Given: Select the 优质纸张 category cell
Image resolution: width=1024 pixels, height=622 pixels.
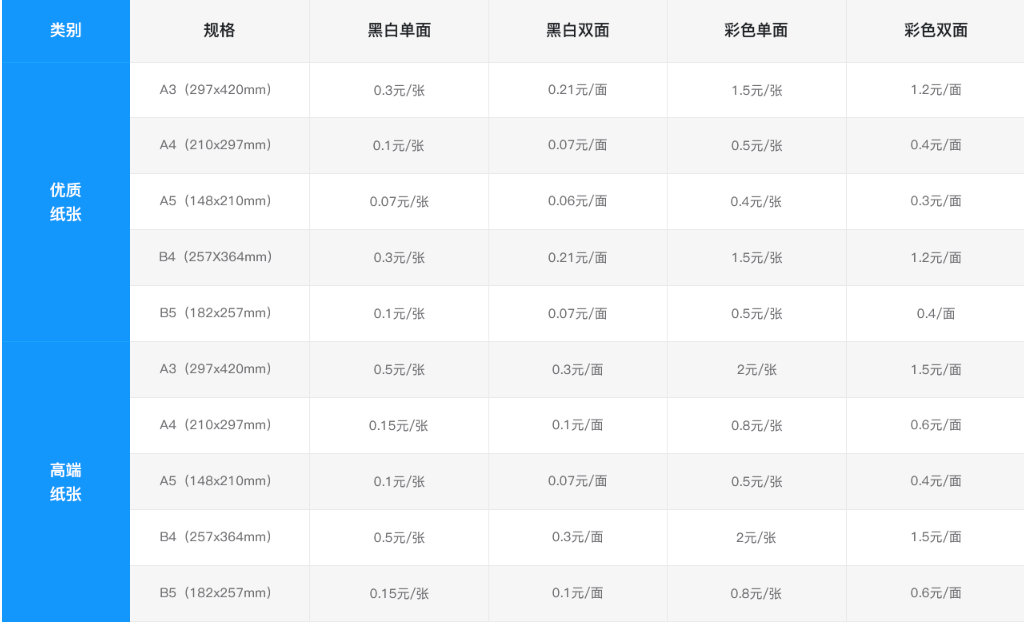Looking at the screenshot, I should (x=65, y=202).
